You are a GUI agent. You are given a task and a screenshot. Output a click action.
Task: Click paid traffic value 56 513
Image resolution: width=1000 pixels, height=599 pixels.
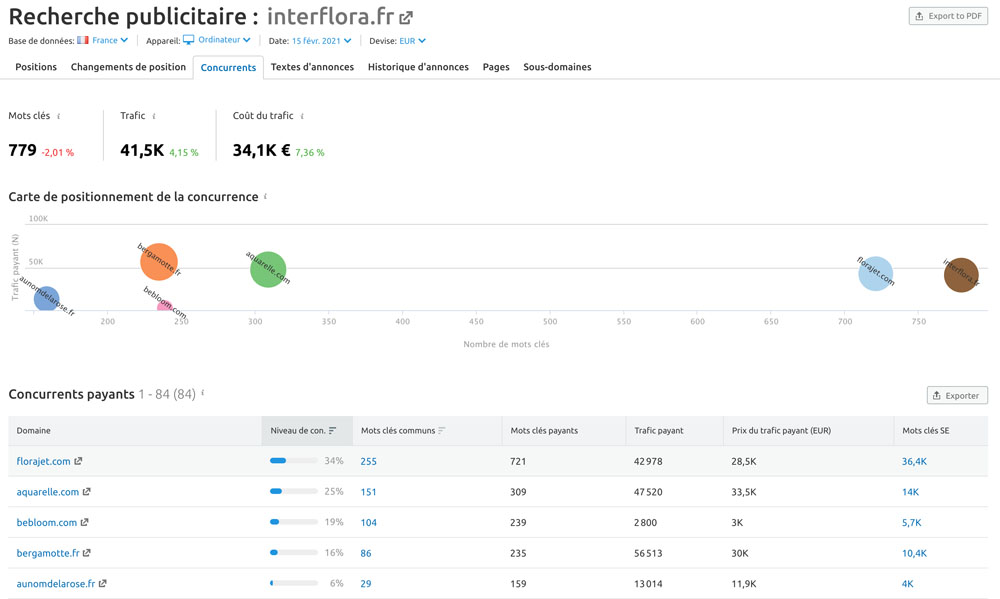(648, 553)
